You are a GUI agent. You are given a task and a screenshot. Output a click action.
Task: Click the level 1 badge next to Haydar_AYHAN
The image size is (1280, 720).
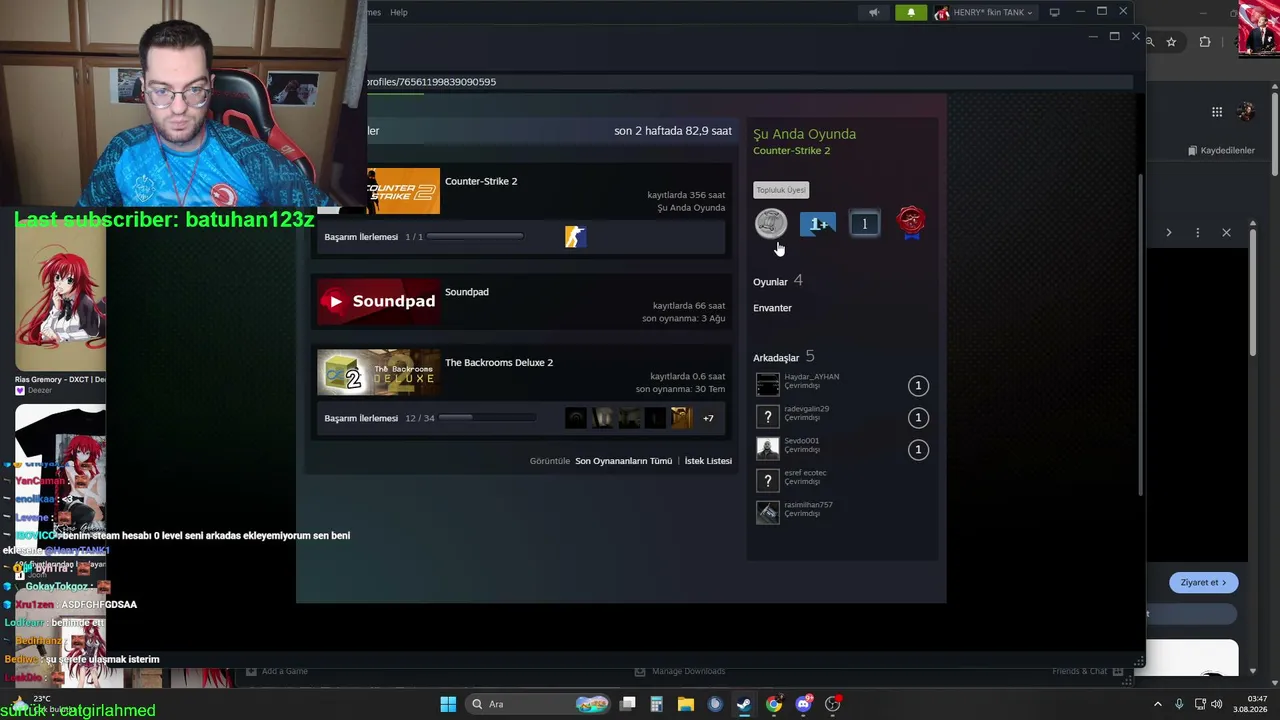coord(918,385)
